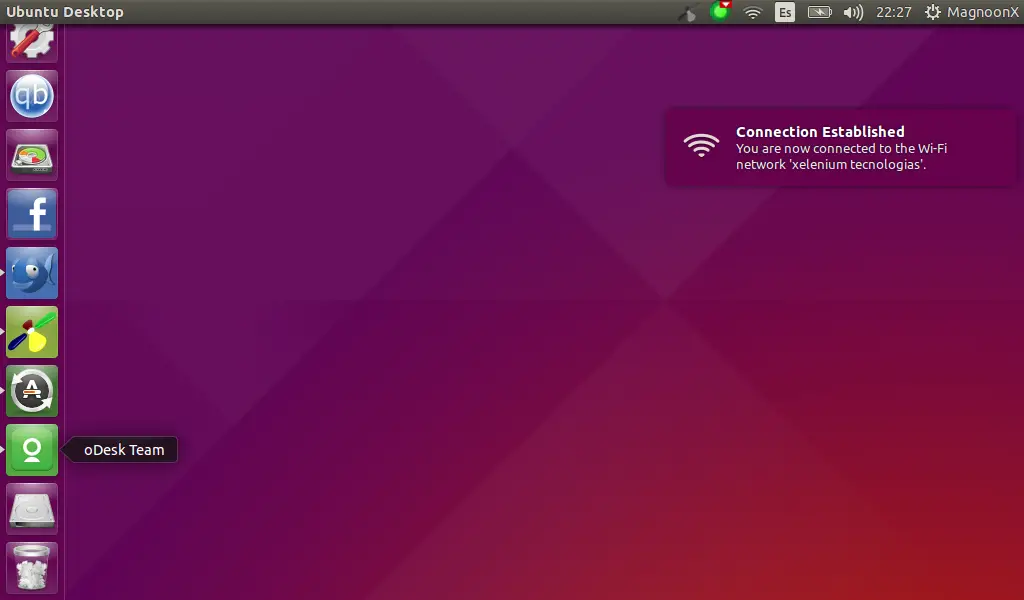Click the "Ubuntu Desktop" panel title
Image resolution: width=1024 pixels, height=600 pixels.
pyautogui.click(x=65, y=12)
